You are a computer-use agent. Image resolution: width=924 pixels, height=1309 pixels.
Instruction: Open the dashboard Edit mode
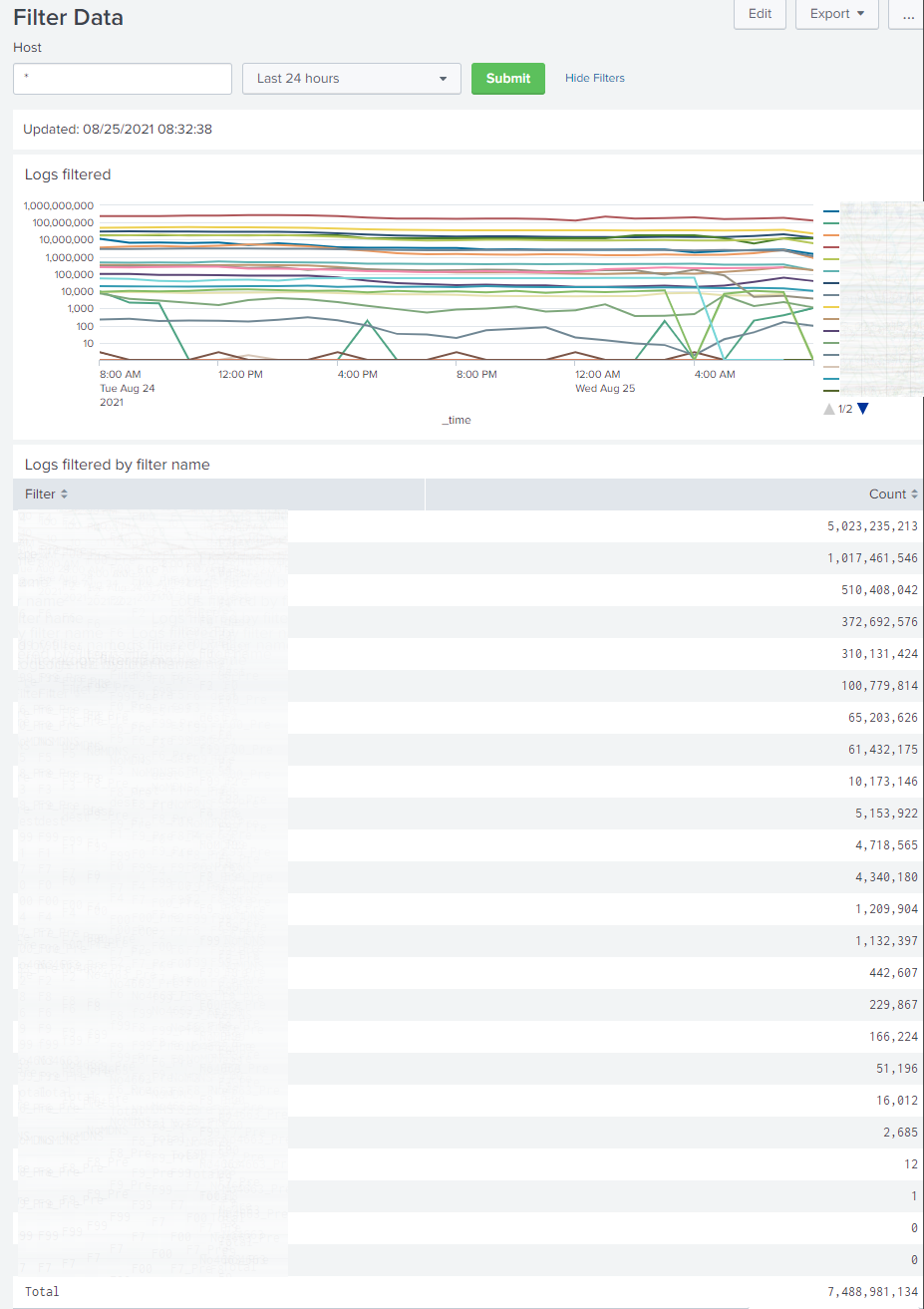[x=760, y=14]
